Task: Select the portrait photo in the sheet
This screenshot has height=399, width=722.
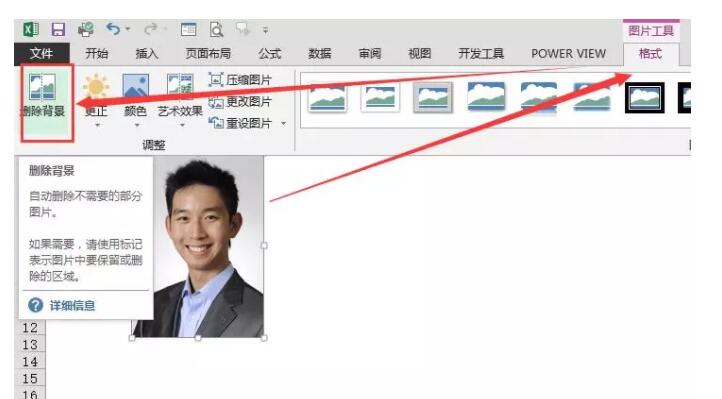Action: [208, 246]
